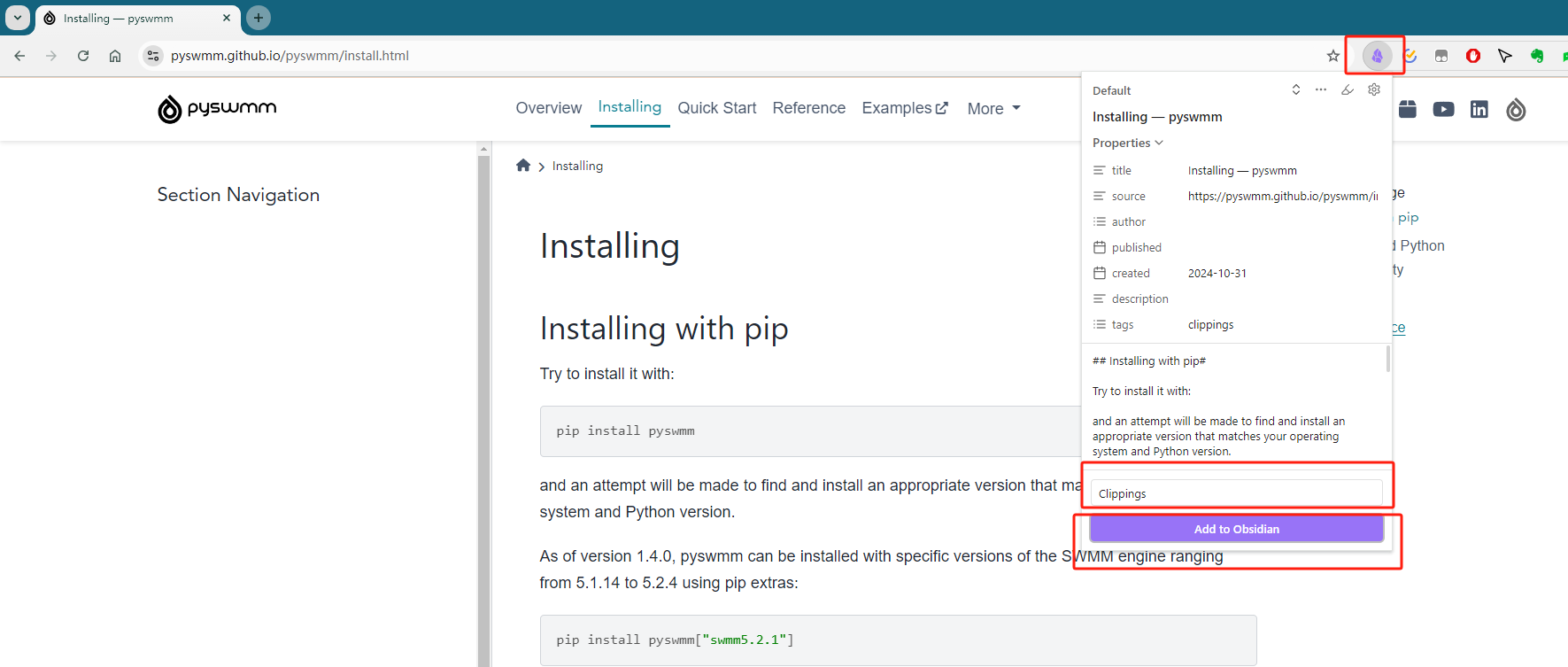The image size is (1568, 667).
Task: Open the YouTube icon link
Action: [x=1444, y=109]
